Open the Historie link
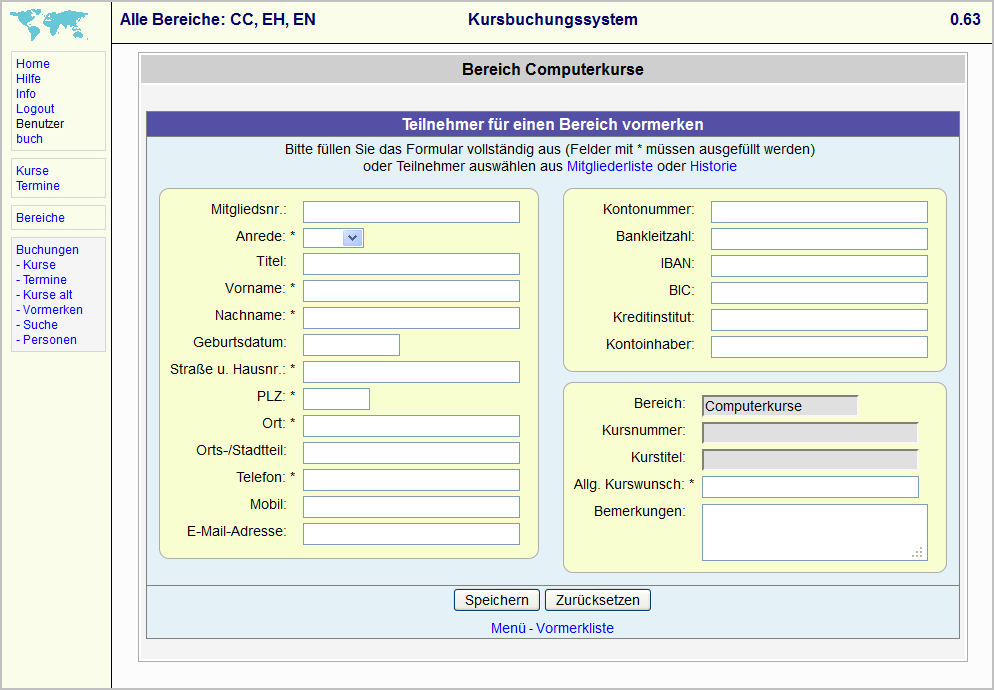Image resolution: width=994 pixels, height=690 pixels. coord(713,166)
